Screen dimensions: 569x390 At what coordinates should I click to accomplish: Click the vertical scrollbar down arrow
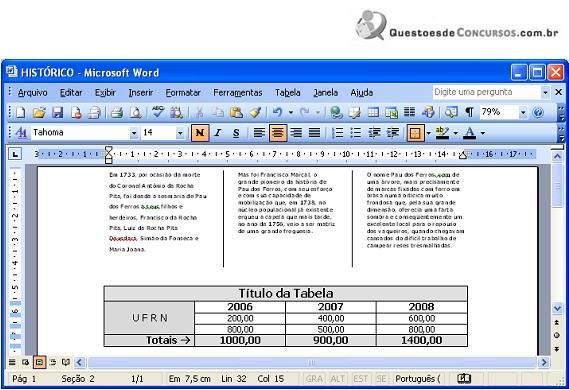click(557, 309)
